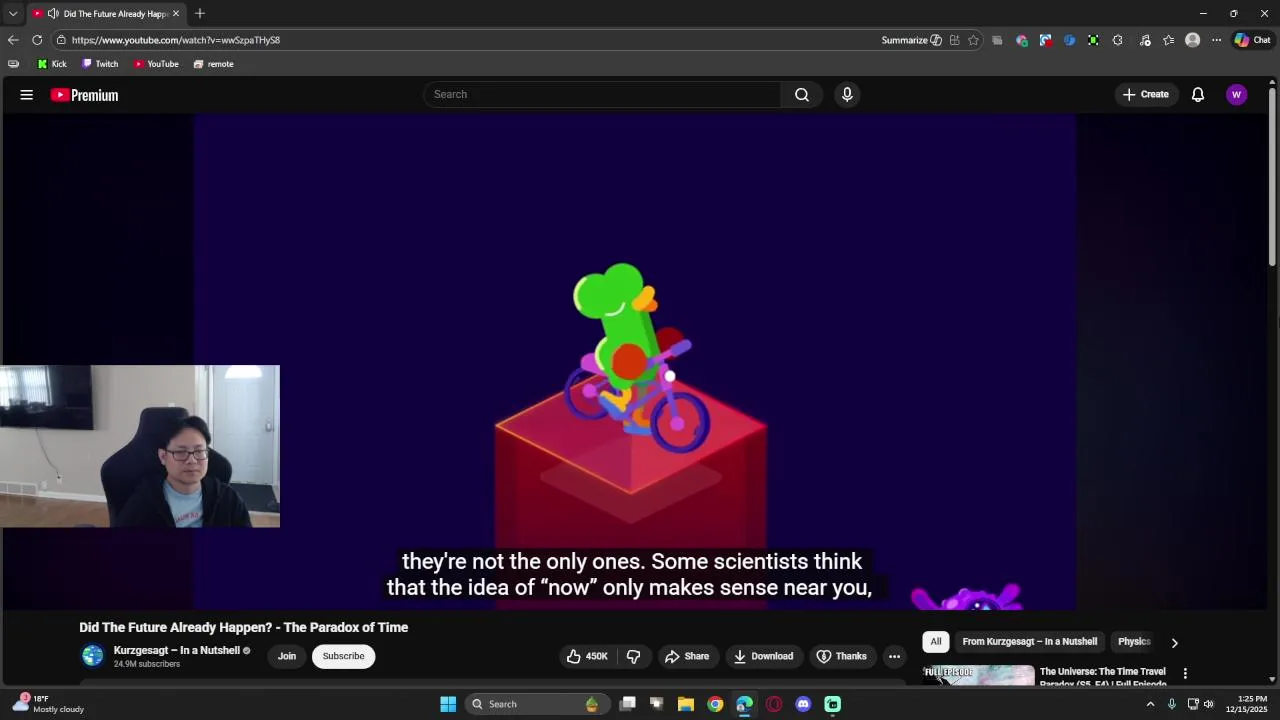The height and width of the screenshot is (720, 1280).
Task: Open more actions ellipsis below video
Action: [894, 656]
